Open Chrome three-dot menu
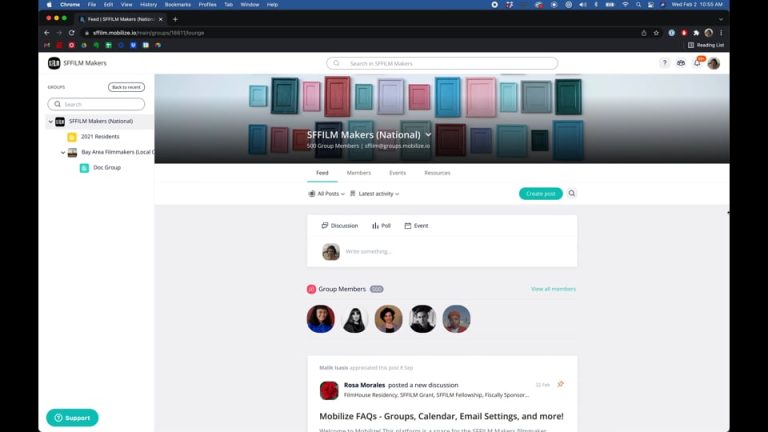 721,33
